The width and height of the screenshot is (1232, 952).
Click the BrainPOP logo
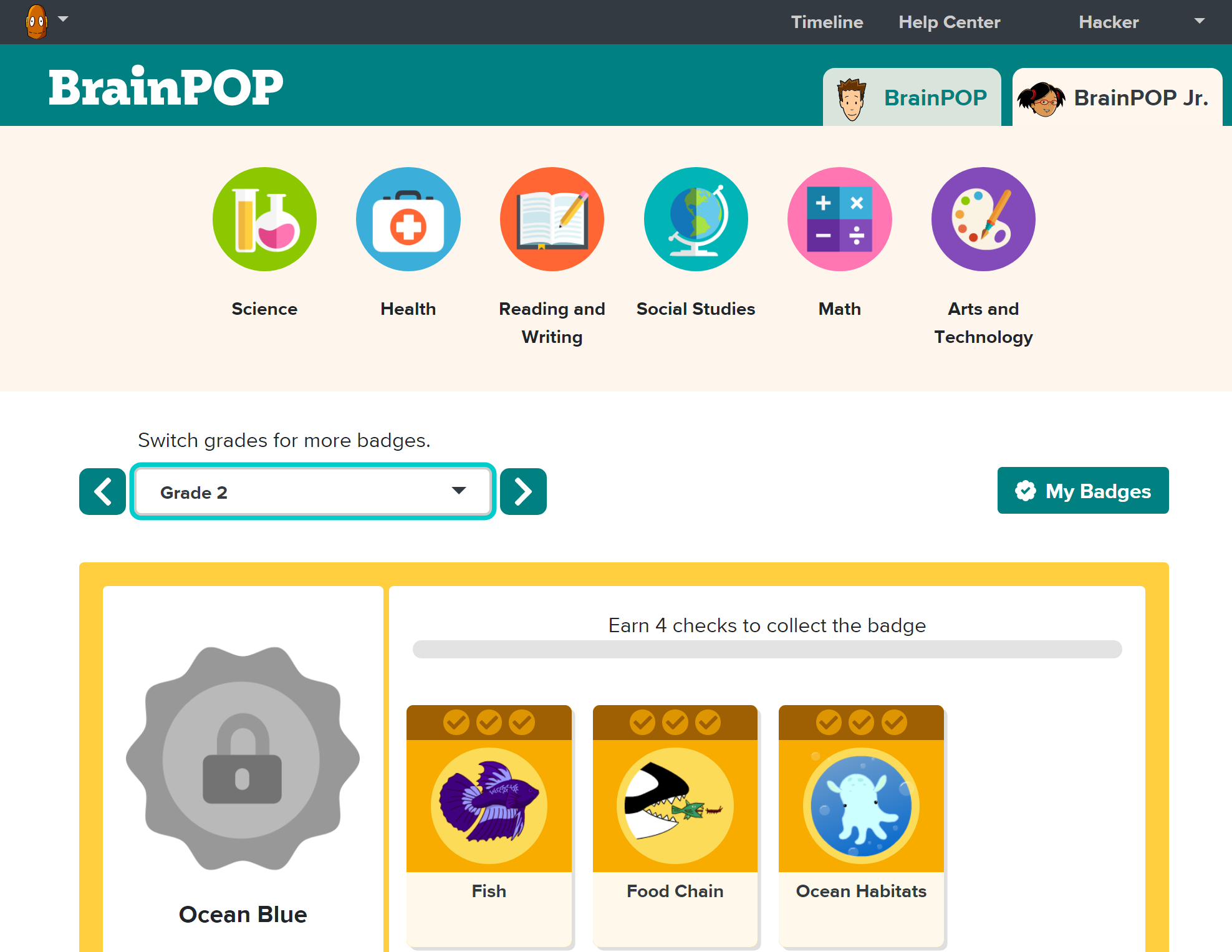coord(166,87)
